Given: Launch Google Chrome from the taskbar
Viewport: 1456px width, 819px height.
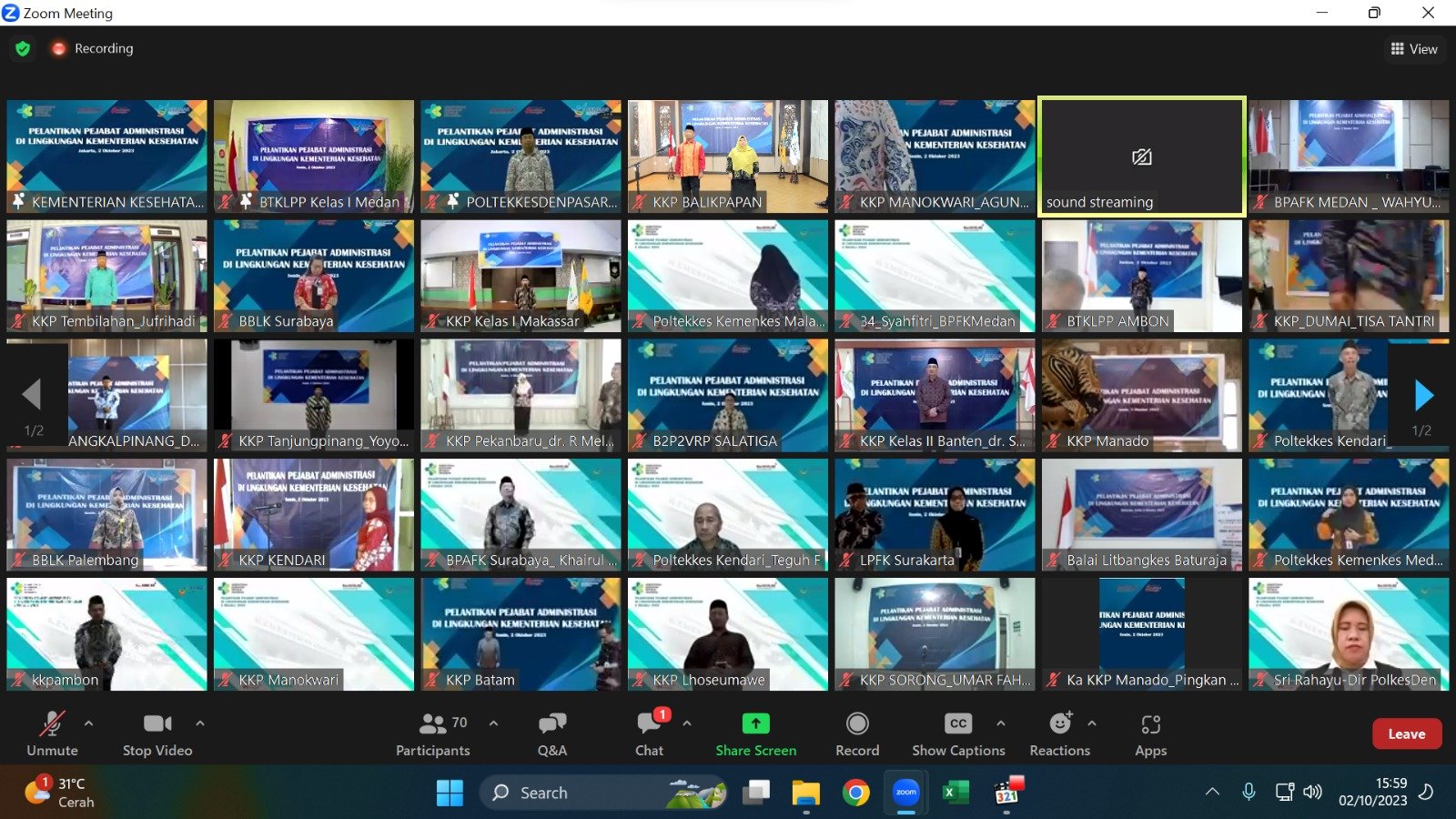Looking at the screenshot, I should 855,793.
